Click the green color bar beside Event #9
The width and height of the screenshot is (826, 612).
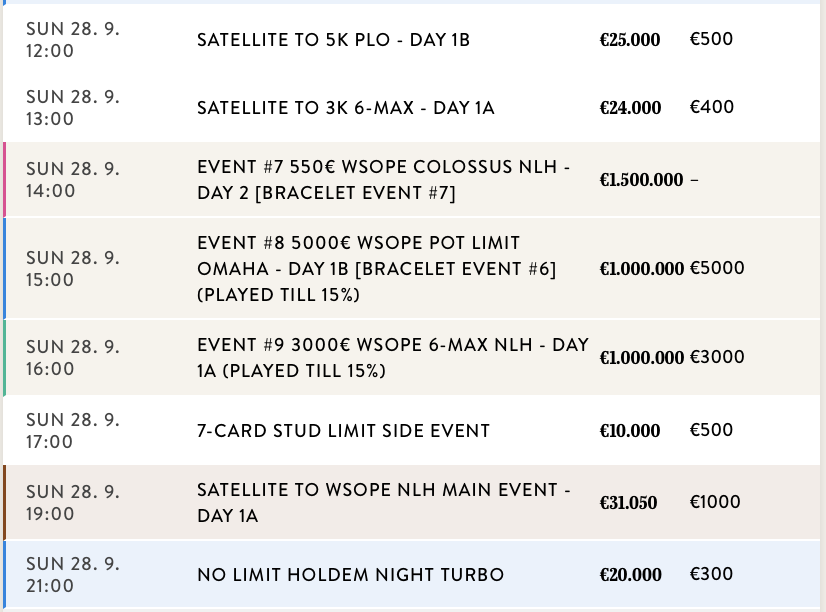coord(5,357)
